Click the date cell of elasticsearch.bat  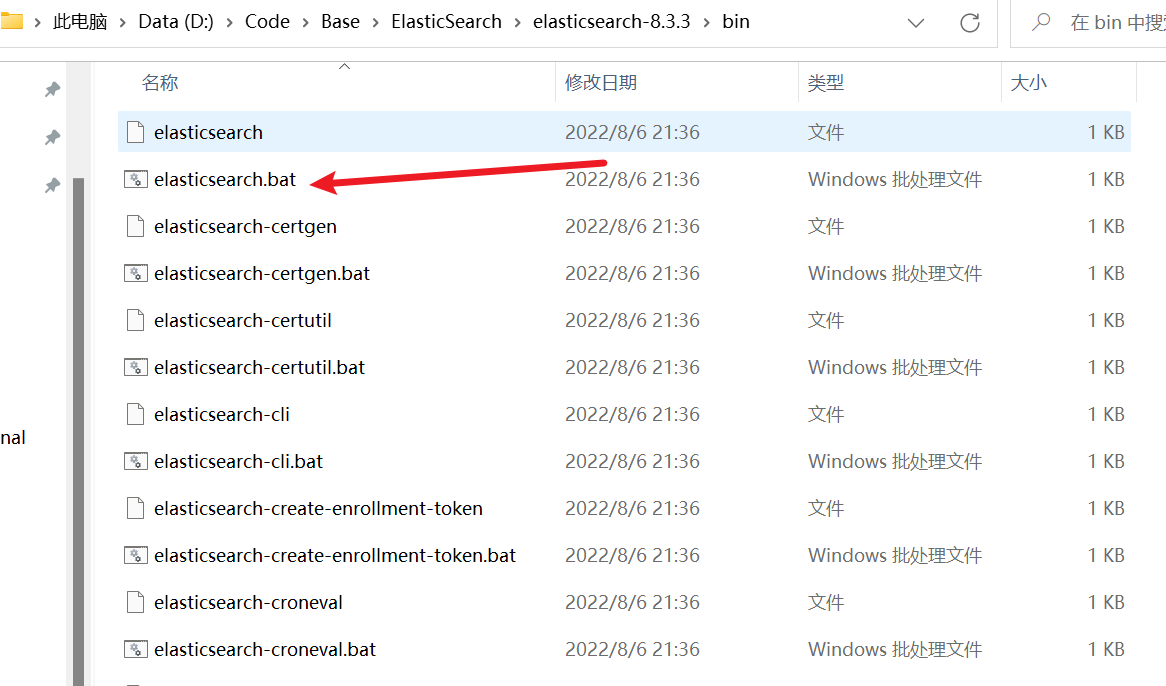click(633, 179)
